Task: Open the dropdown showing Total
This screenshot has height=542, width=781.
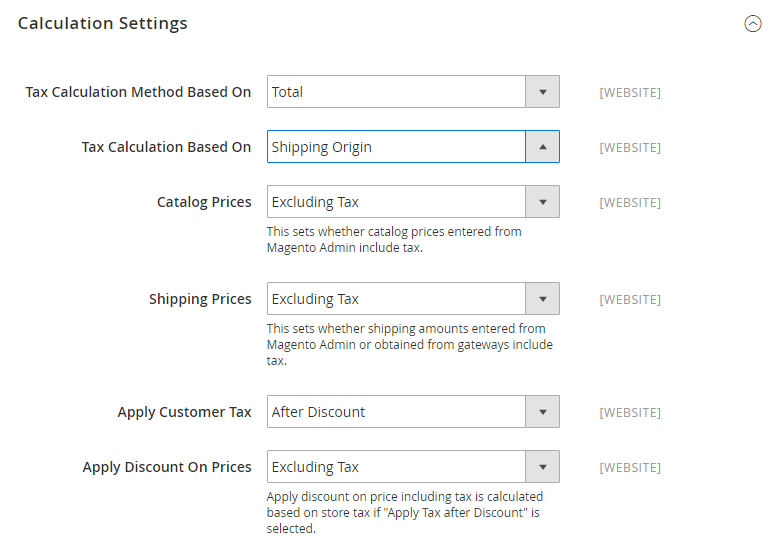Action: pos(397,92)
